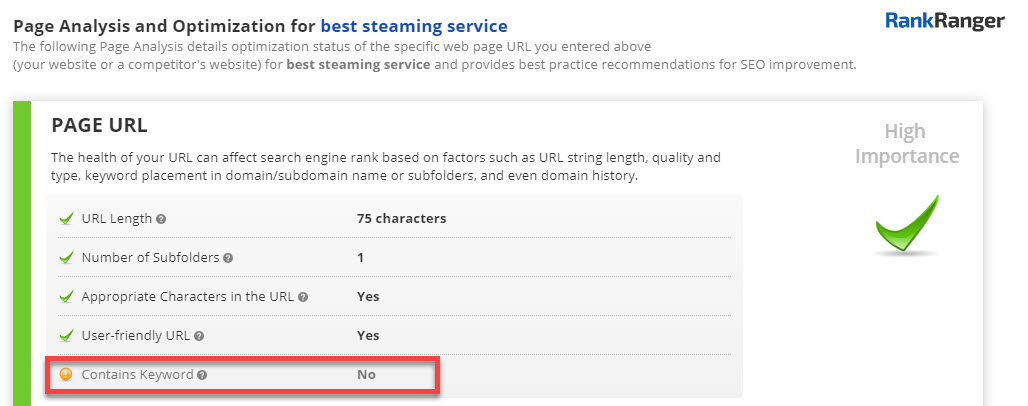Select the "75 characters" URL length value
This screenshot has height=406, width=1028.
pyautogui.click(x=401, y=218)
